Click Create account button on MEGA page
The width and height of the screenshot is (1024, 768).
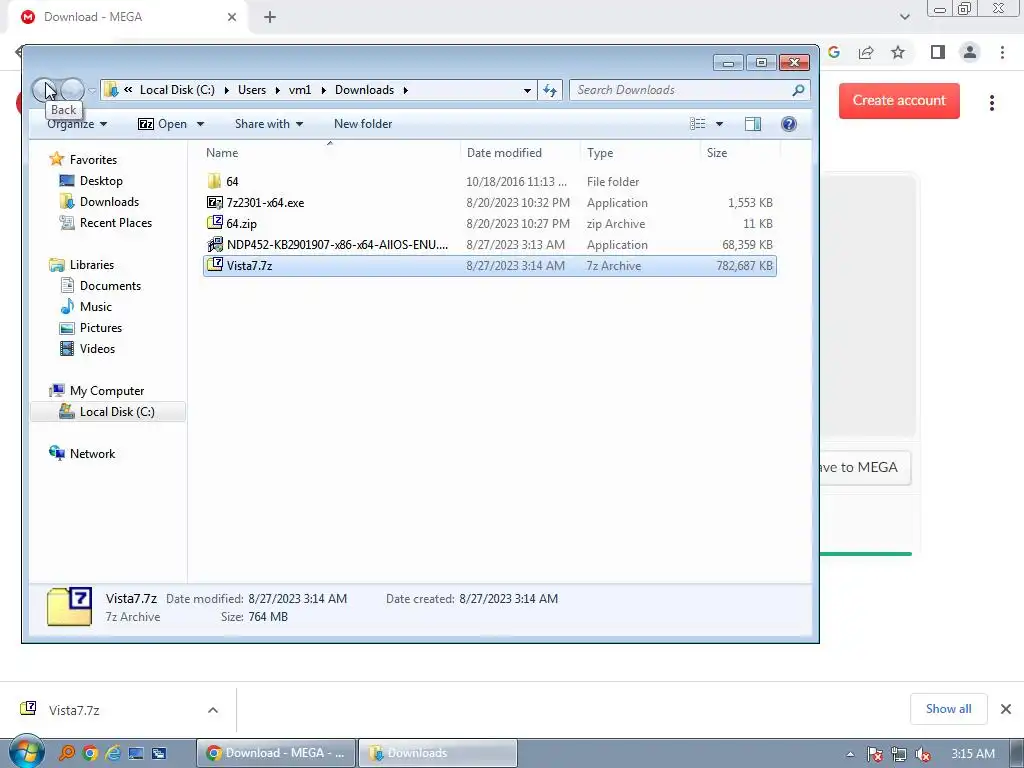point(899,101)
